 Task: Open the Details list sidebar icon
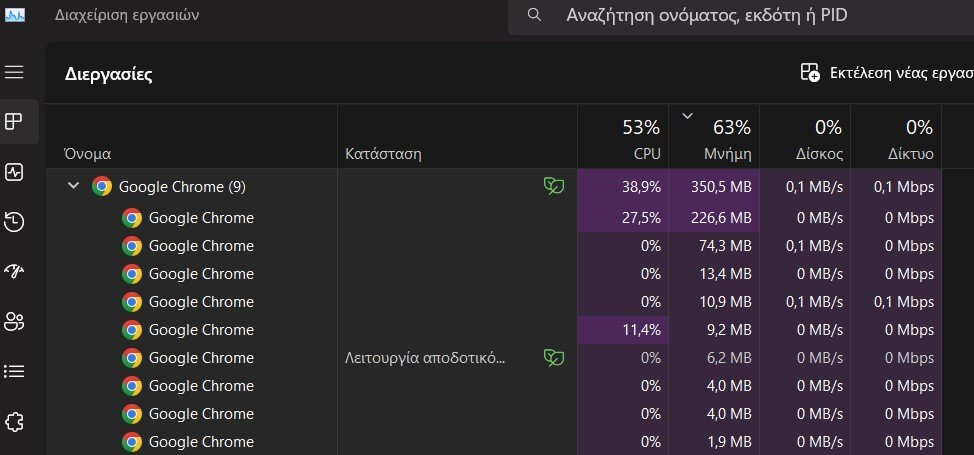coord(14,372)
